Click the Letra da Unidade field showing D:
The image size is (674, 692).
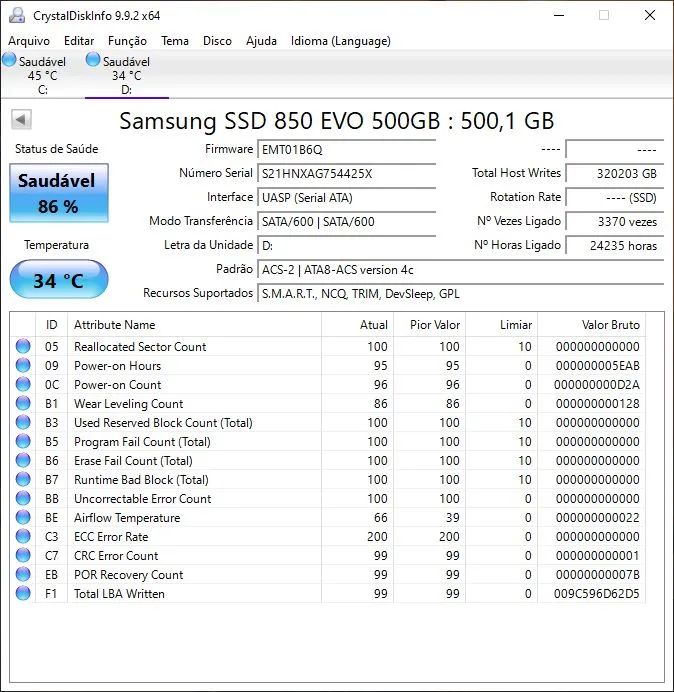tap(347, 245)
